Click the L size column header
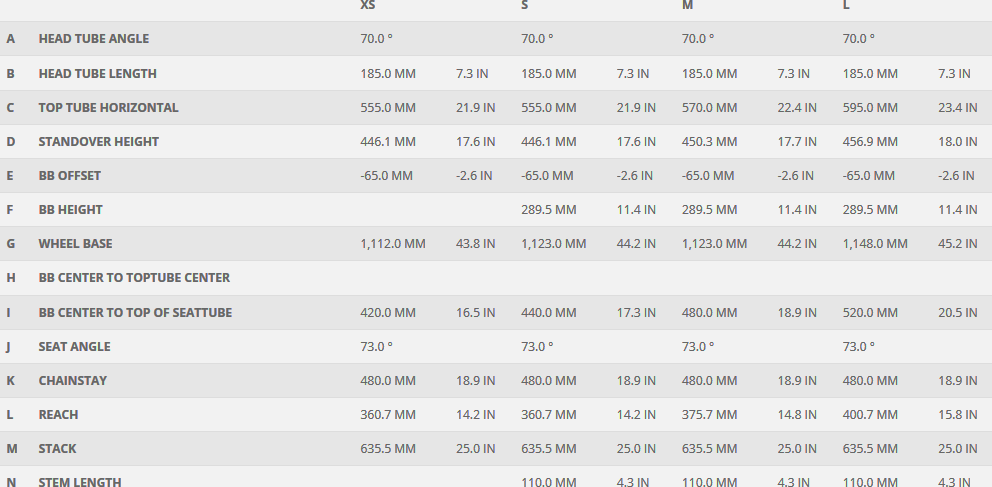Image resolution: width=992 pixels, height=487 pixels. point(847,6)
